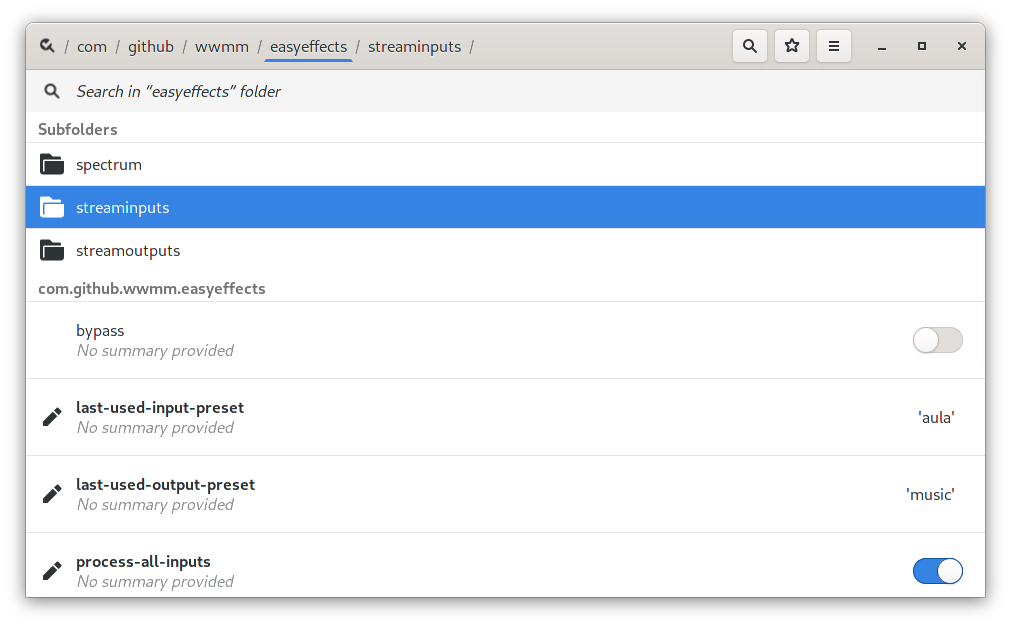Navigate to the easyeffects breadcrumb segment
Screen dimensions: 1011x626
(308, 46)
